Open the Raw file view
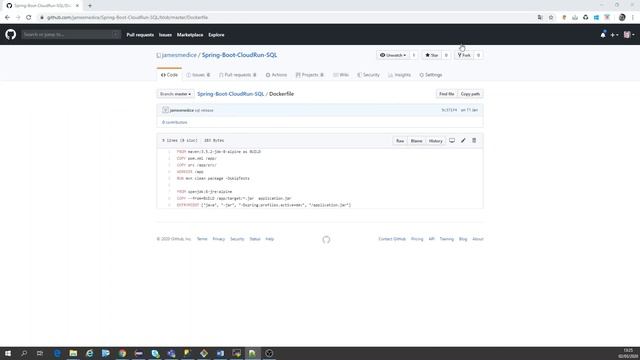Viewport: 640px width, 360px height. click(400, 141)
